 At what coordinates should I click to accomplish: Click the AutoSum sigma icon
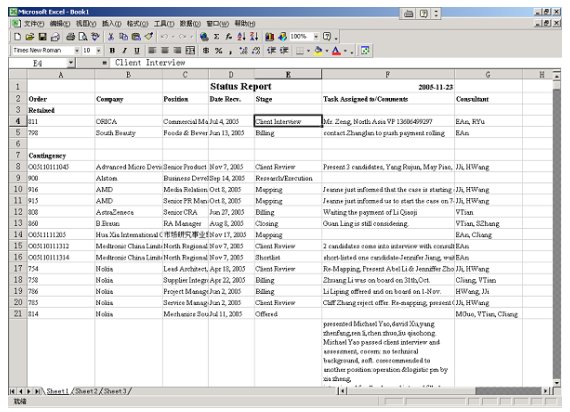tap(216, 37)
